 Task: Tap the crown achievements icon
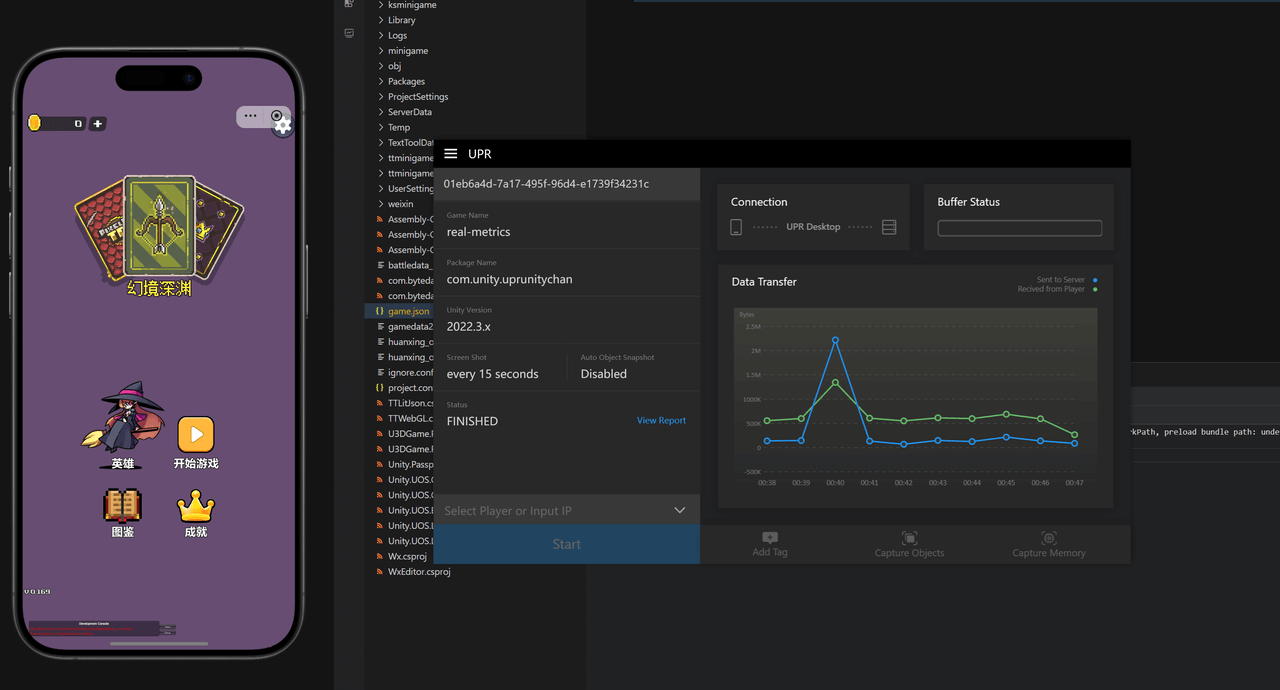(196, 506)
